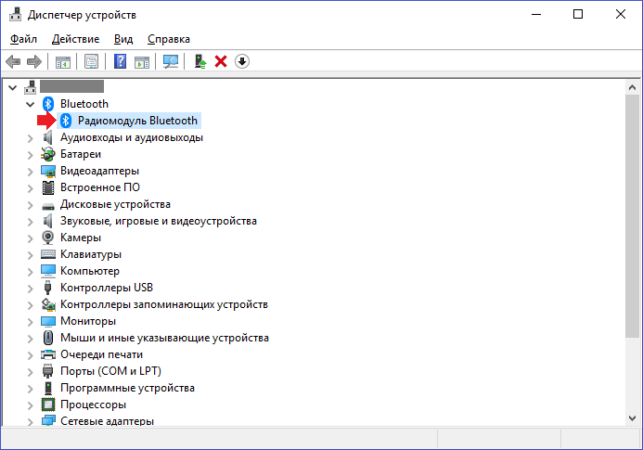Viewport: 643px width, 450px height.
Task: Click the Back arrow toolbar button
Action: 13,62
